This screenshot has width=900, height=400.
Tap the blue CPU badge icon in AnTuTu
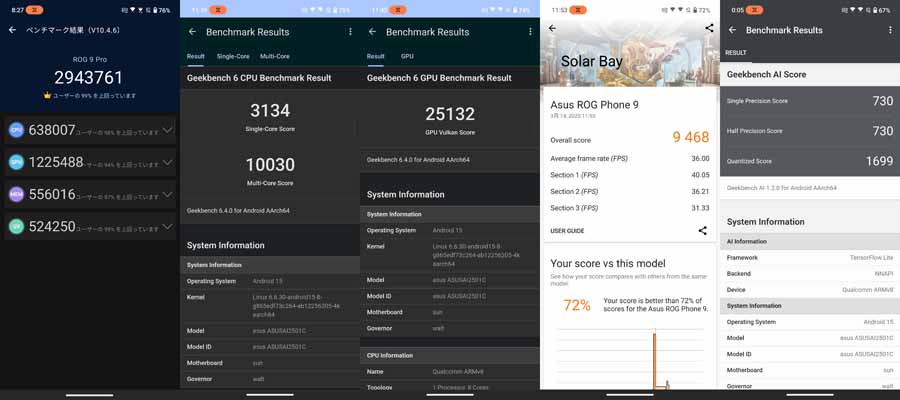pos(16,130)
